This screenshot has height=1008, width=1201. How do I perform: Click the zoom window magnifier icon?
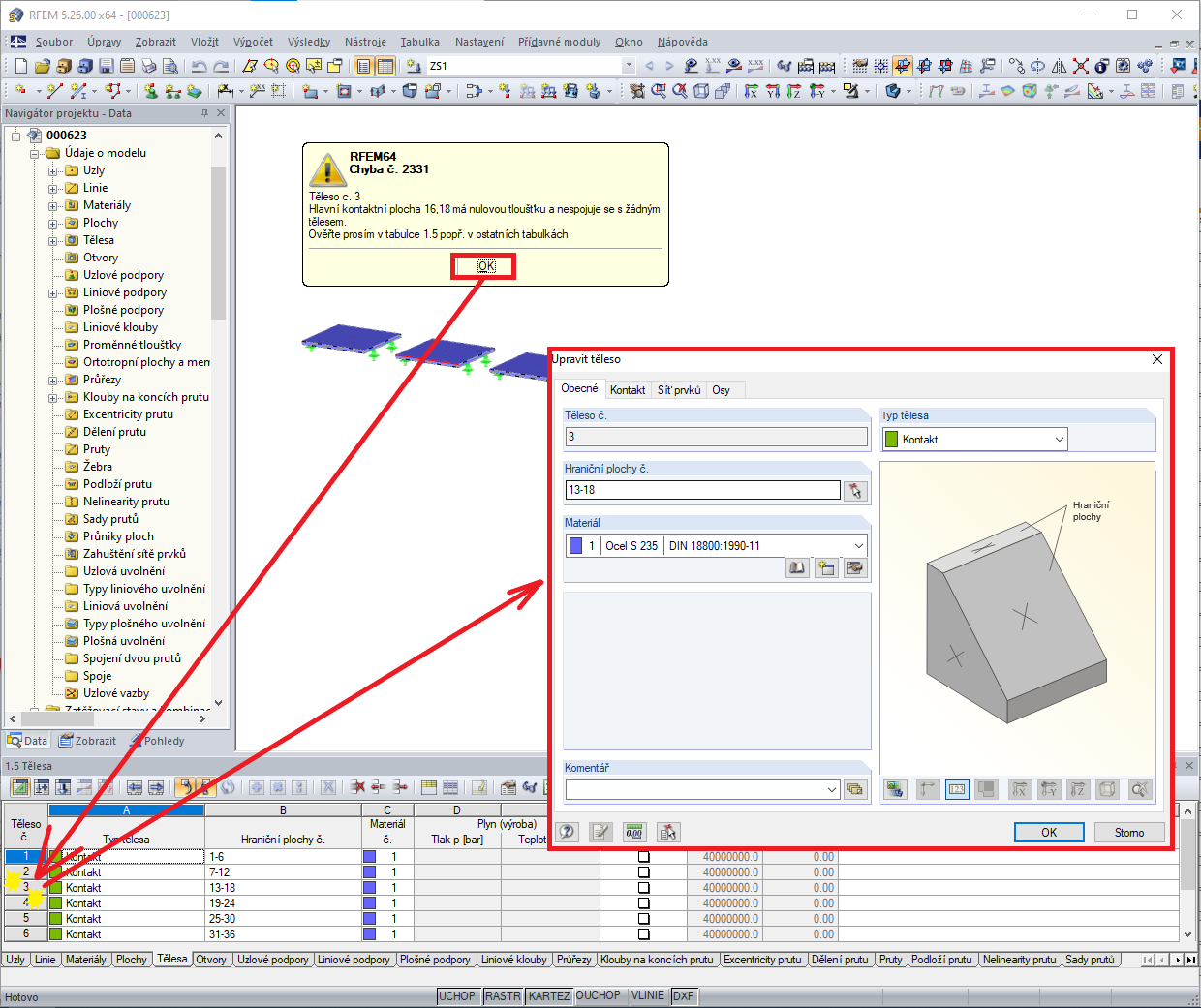pyautogui.click(x=659, y=91)
